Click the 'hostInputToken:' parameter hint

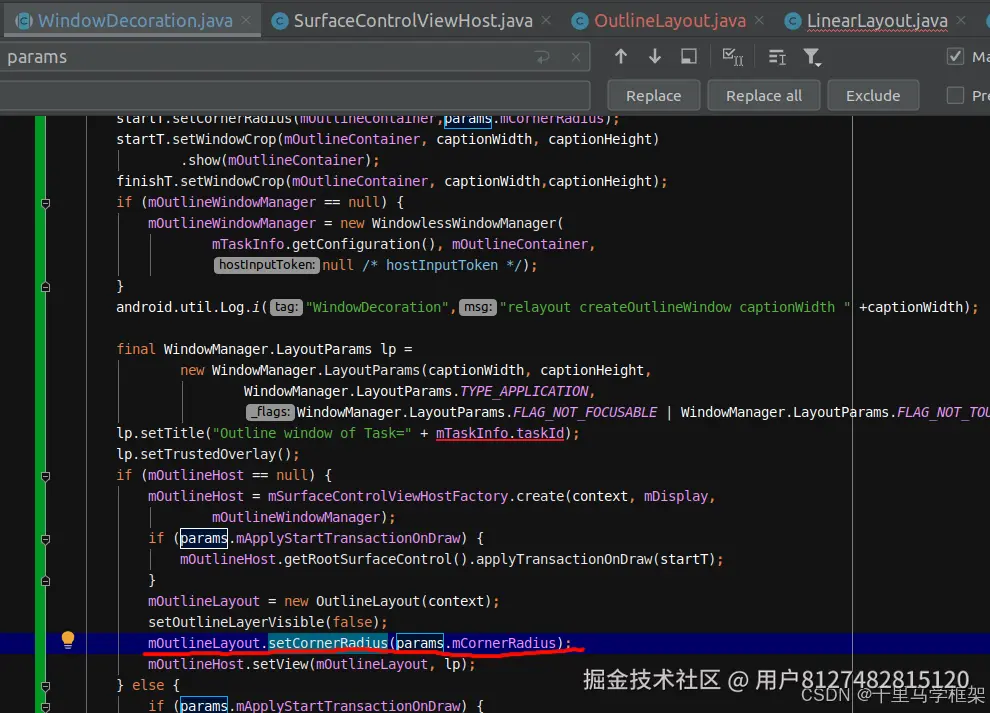pyautogui.click(x=266, y=265)
